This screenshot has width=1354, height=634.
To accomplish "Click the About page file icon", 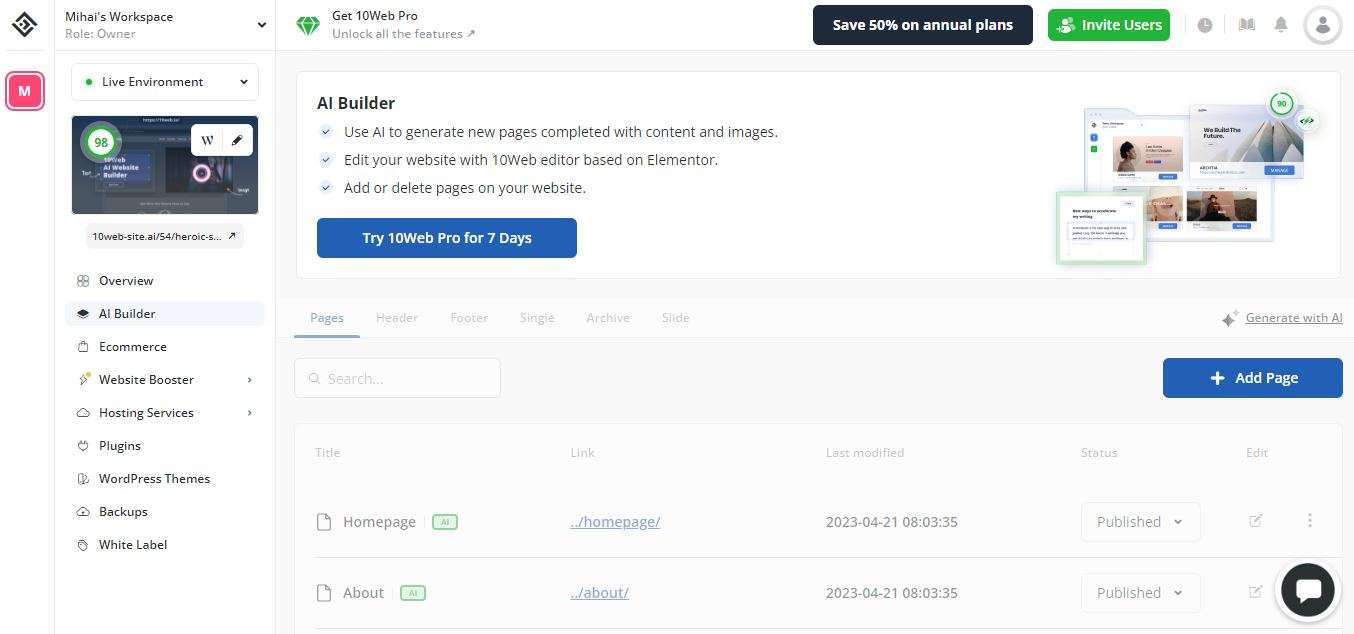I will click(x=323, y=593).
